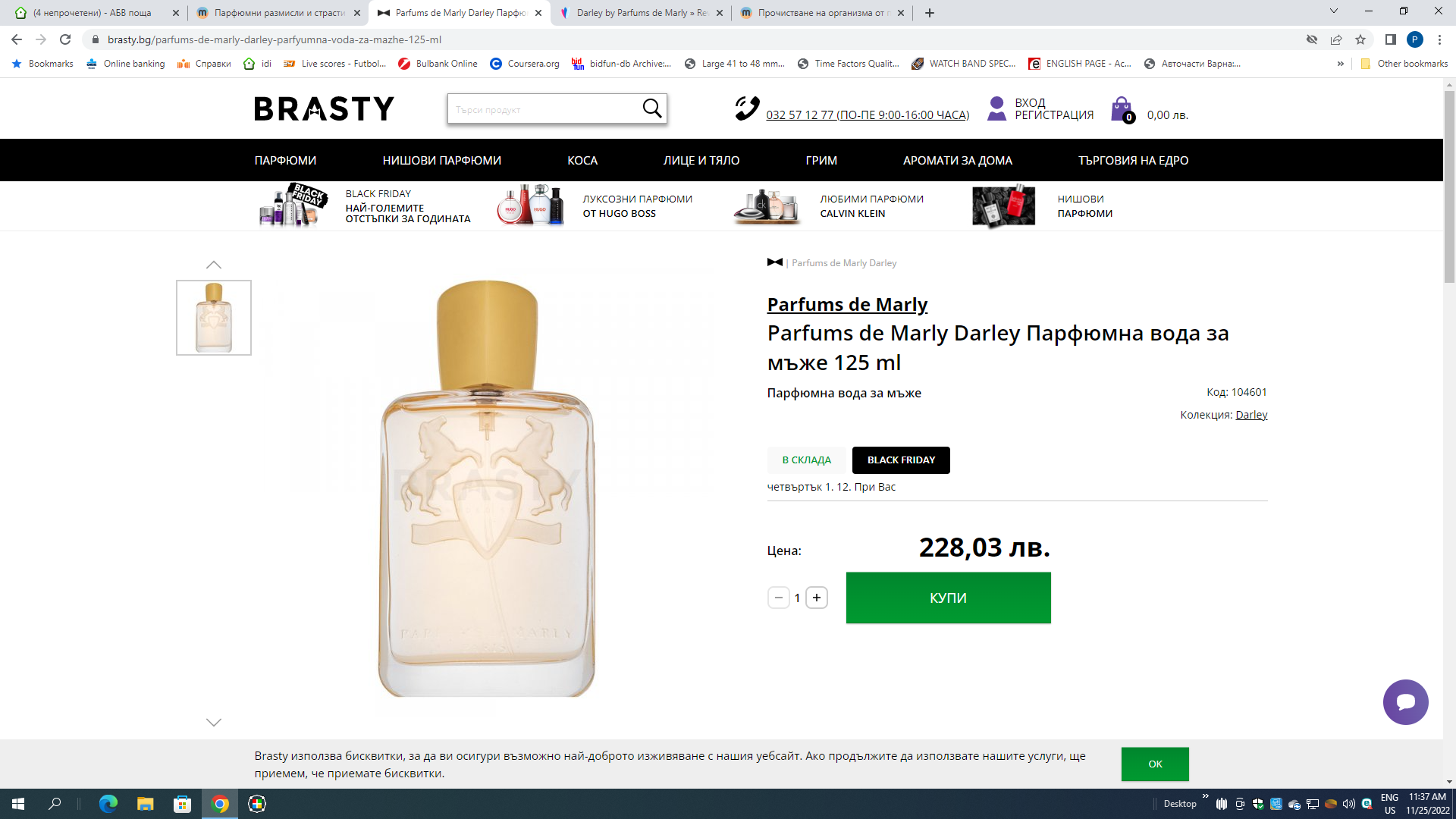
Task: Accept cookies with the OK button
Action: pos(1155,764)
